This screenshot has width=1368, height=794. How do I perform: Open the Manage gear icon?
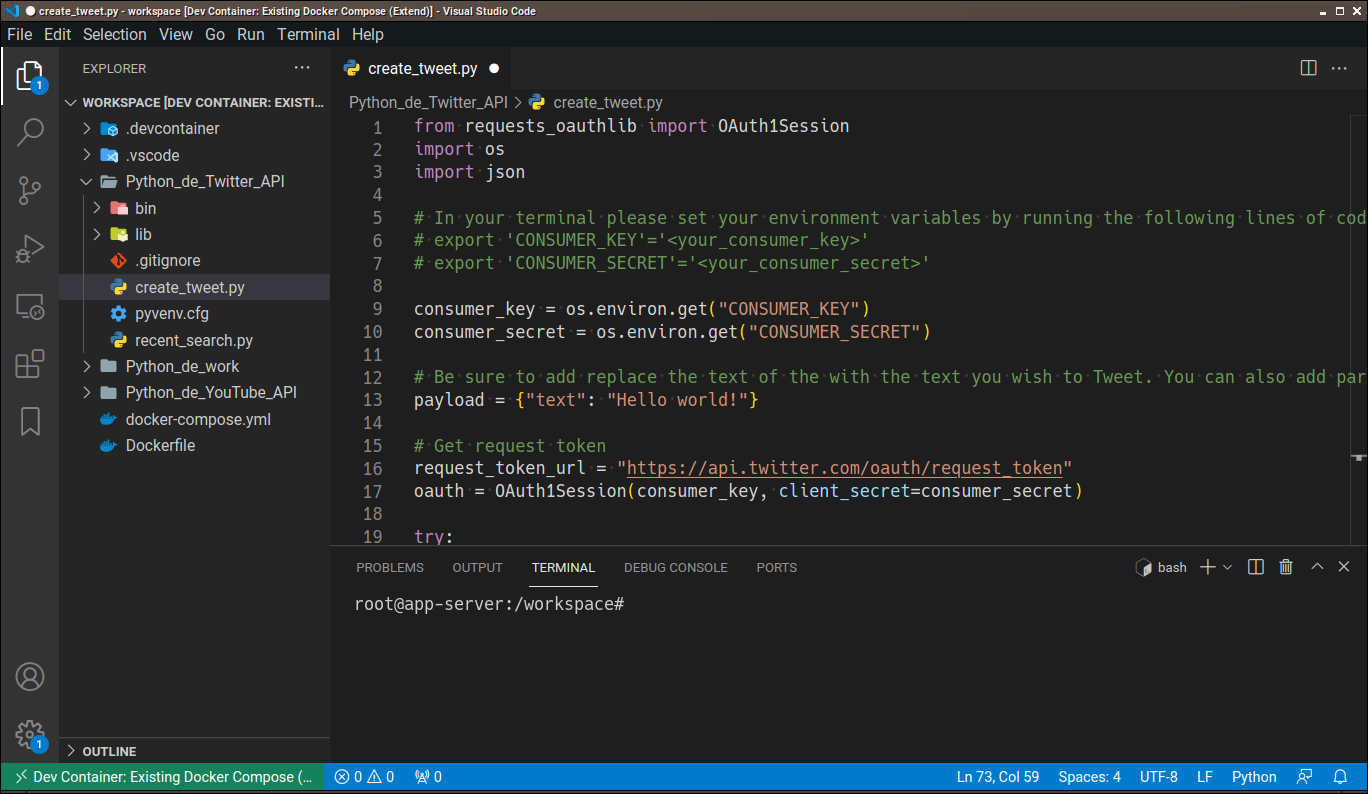point(30,735)
